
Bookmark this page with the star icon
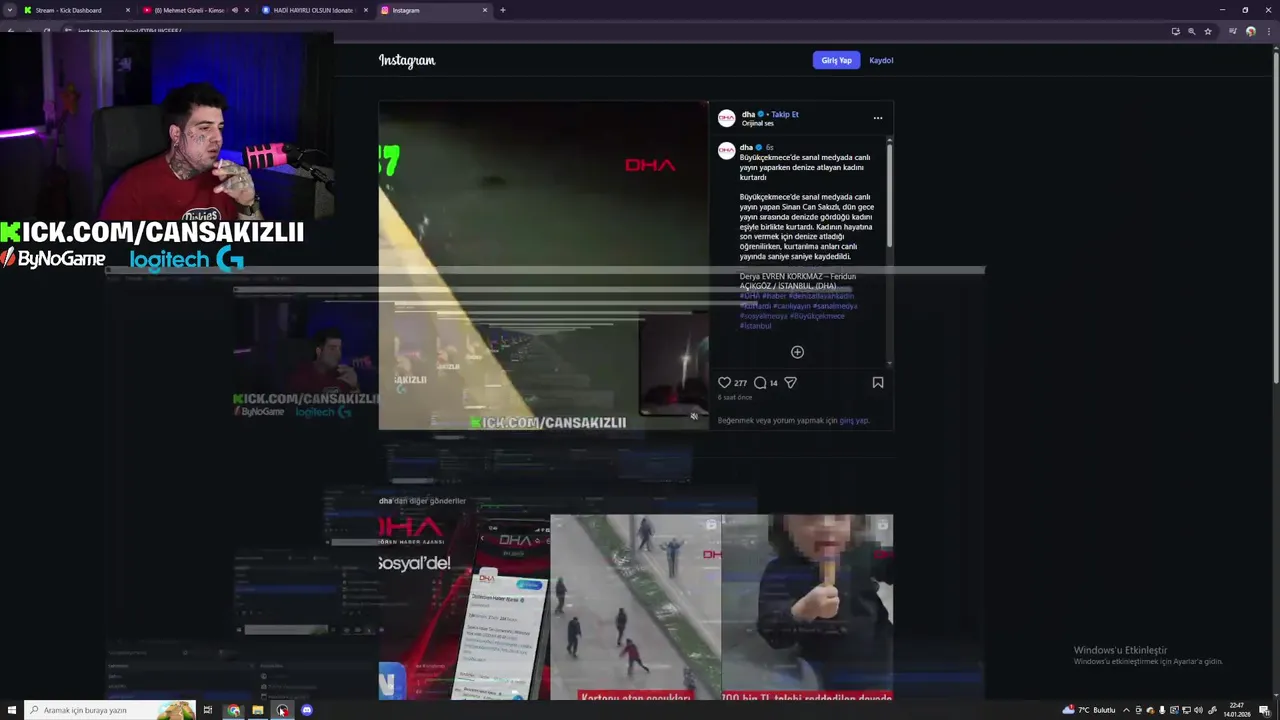[1208, 31]
